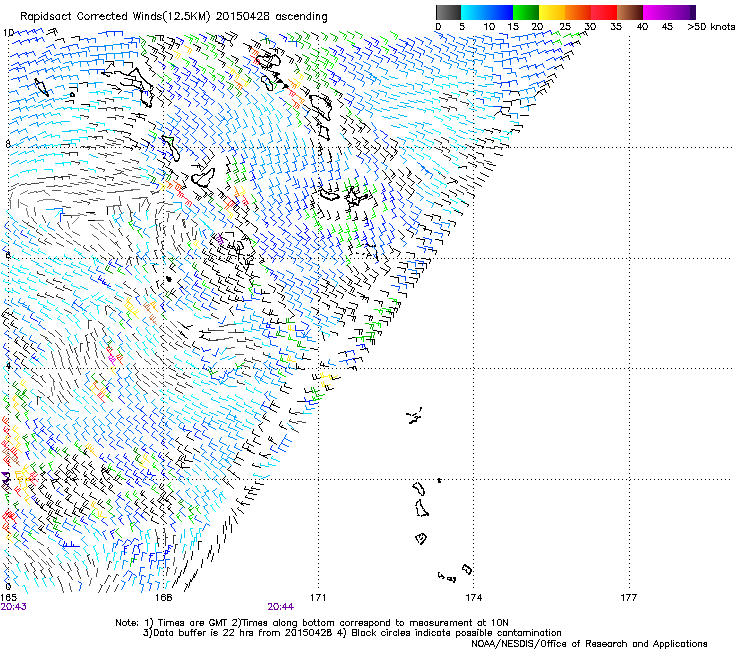The image size is (740, 650).
Task: Click the gray 0-5 knots color swatch
Action: click(x=448, y=12)
